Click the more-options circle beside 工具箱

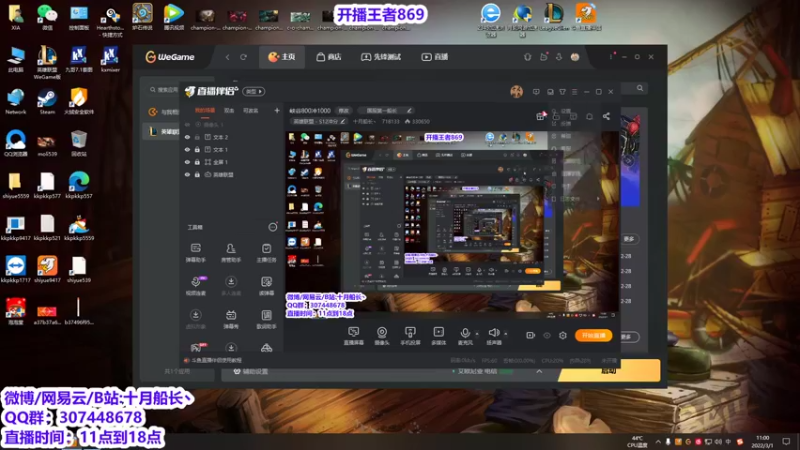click(x=273, y=227)
